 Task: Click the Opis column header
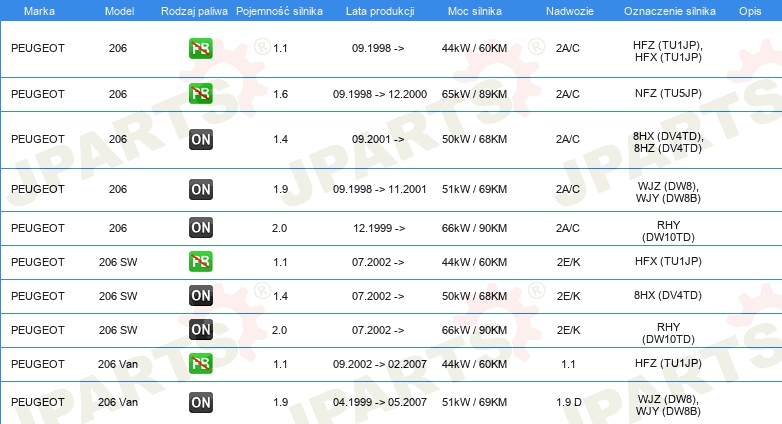750,11
